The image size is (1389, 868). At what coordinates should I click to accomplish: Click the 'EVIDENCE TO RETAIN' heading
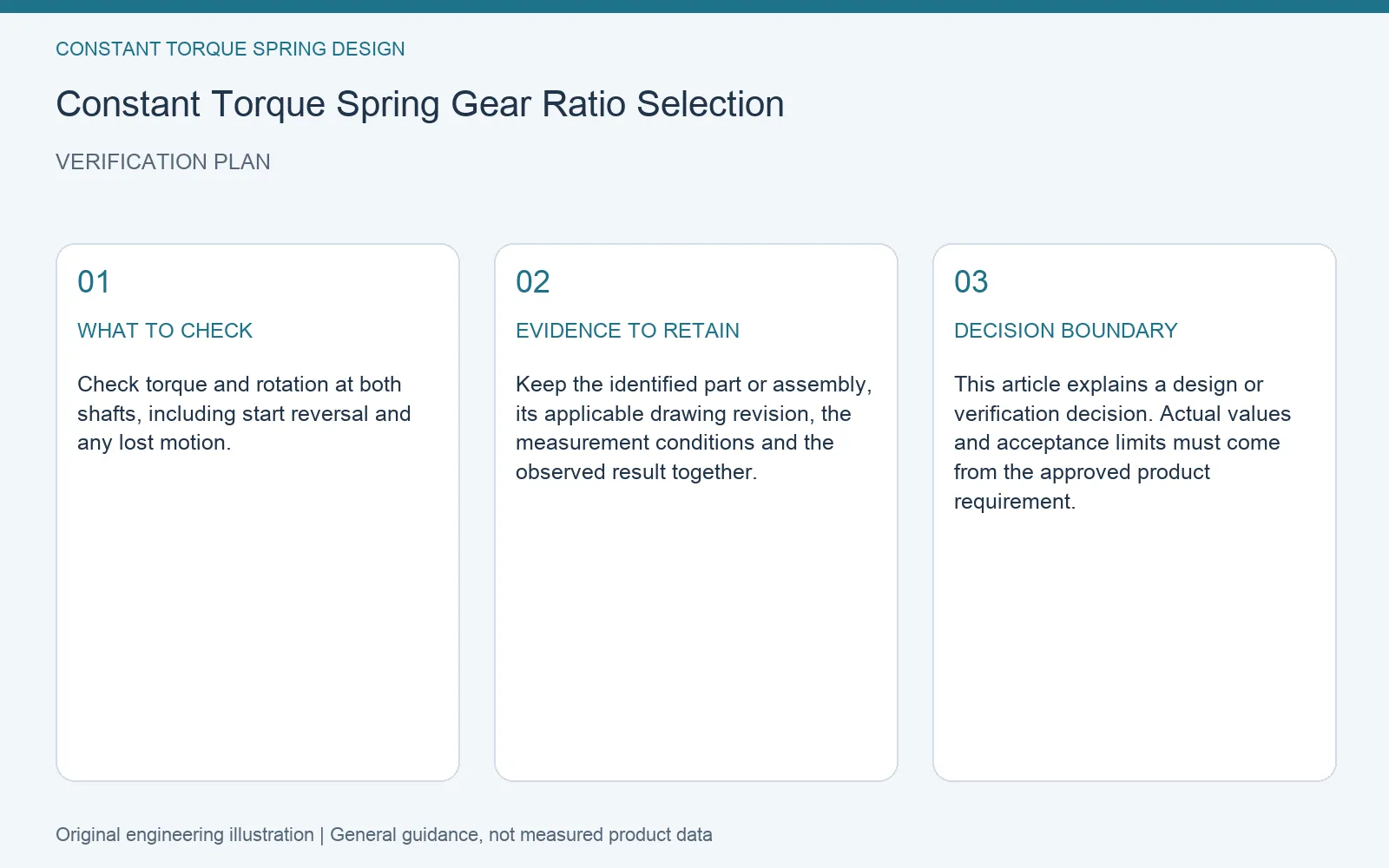click(x=628, y=331)
